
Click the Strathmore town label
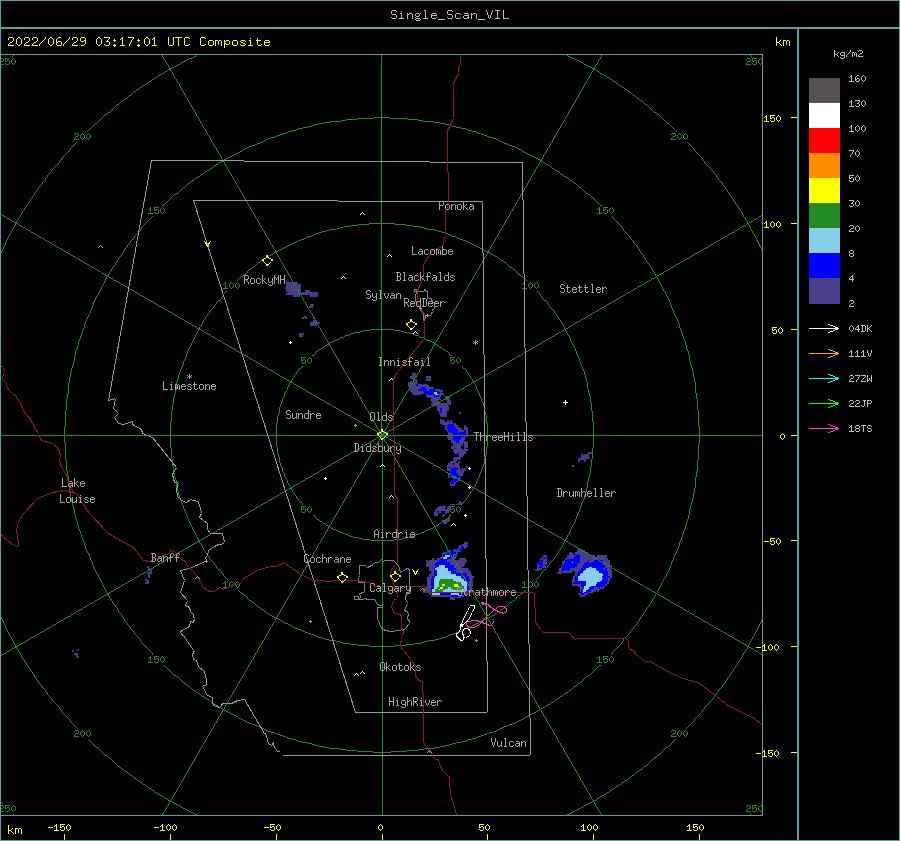coord(488,592)
